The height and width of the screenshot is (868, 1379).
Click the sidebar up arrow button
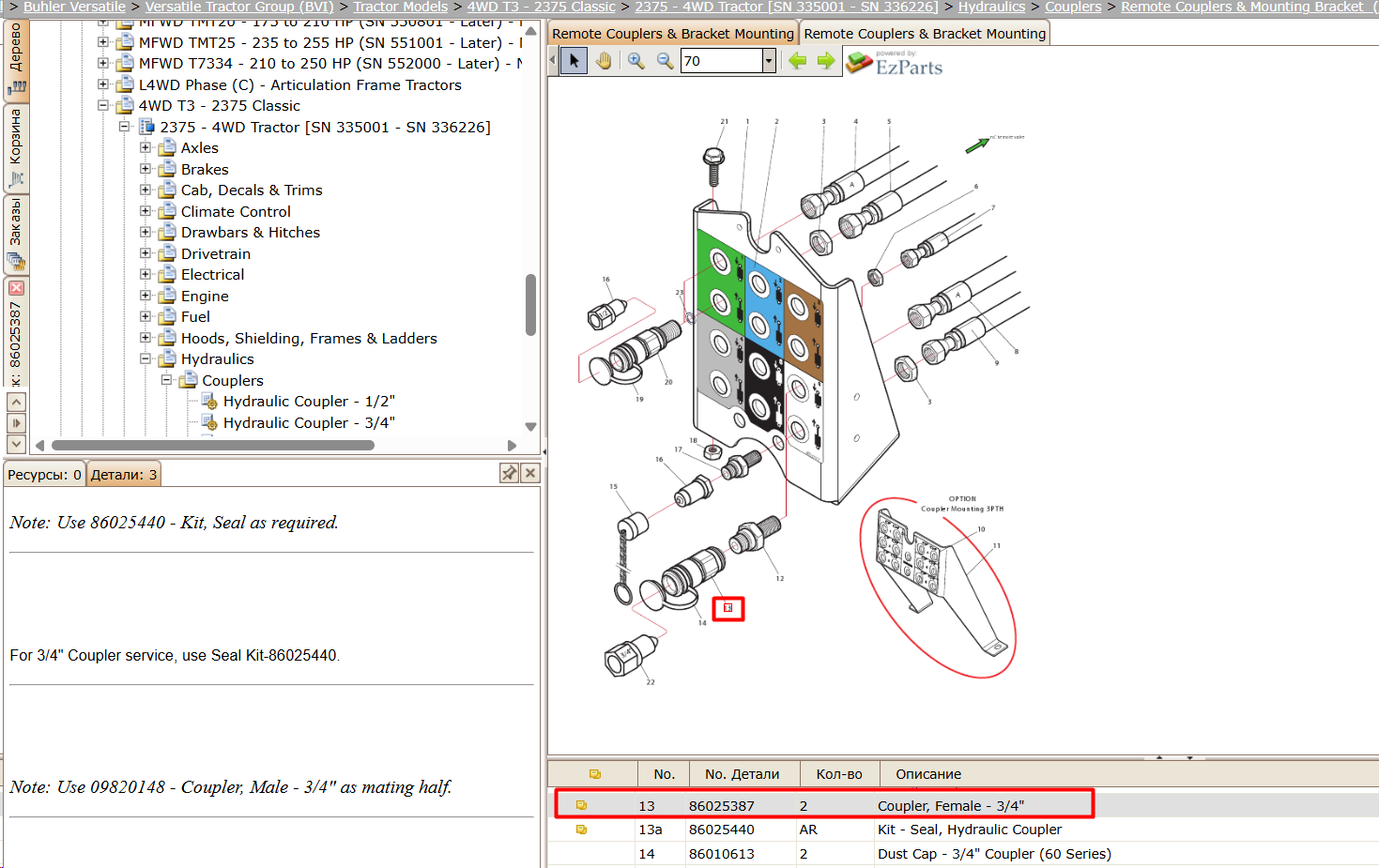tap(16, 402)
